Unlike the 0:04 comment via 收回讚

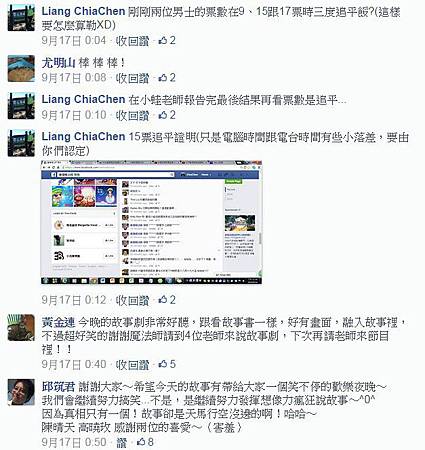[132, 41]
